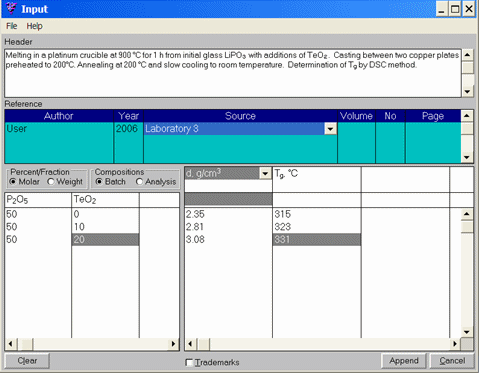
Task: Click the Year column header
Action: point(128,116)
